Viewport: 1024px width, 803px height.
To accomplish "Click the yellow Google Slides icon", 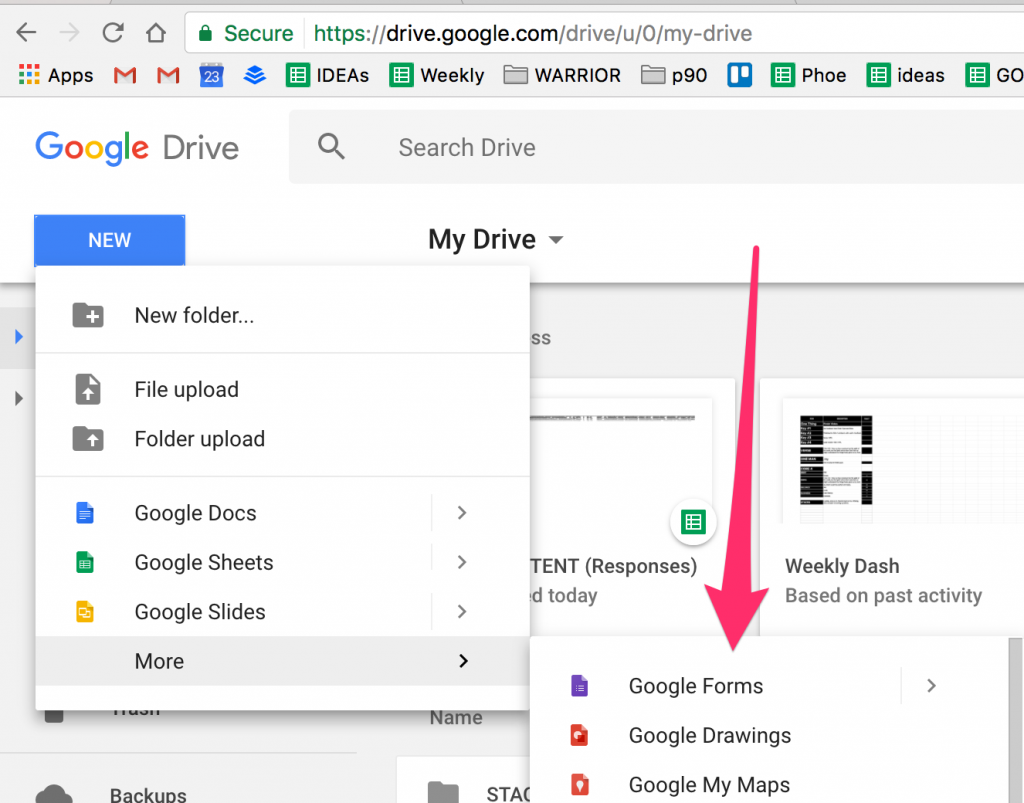I will (85, 612).
